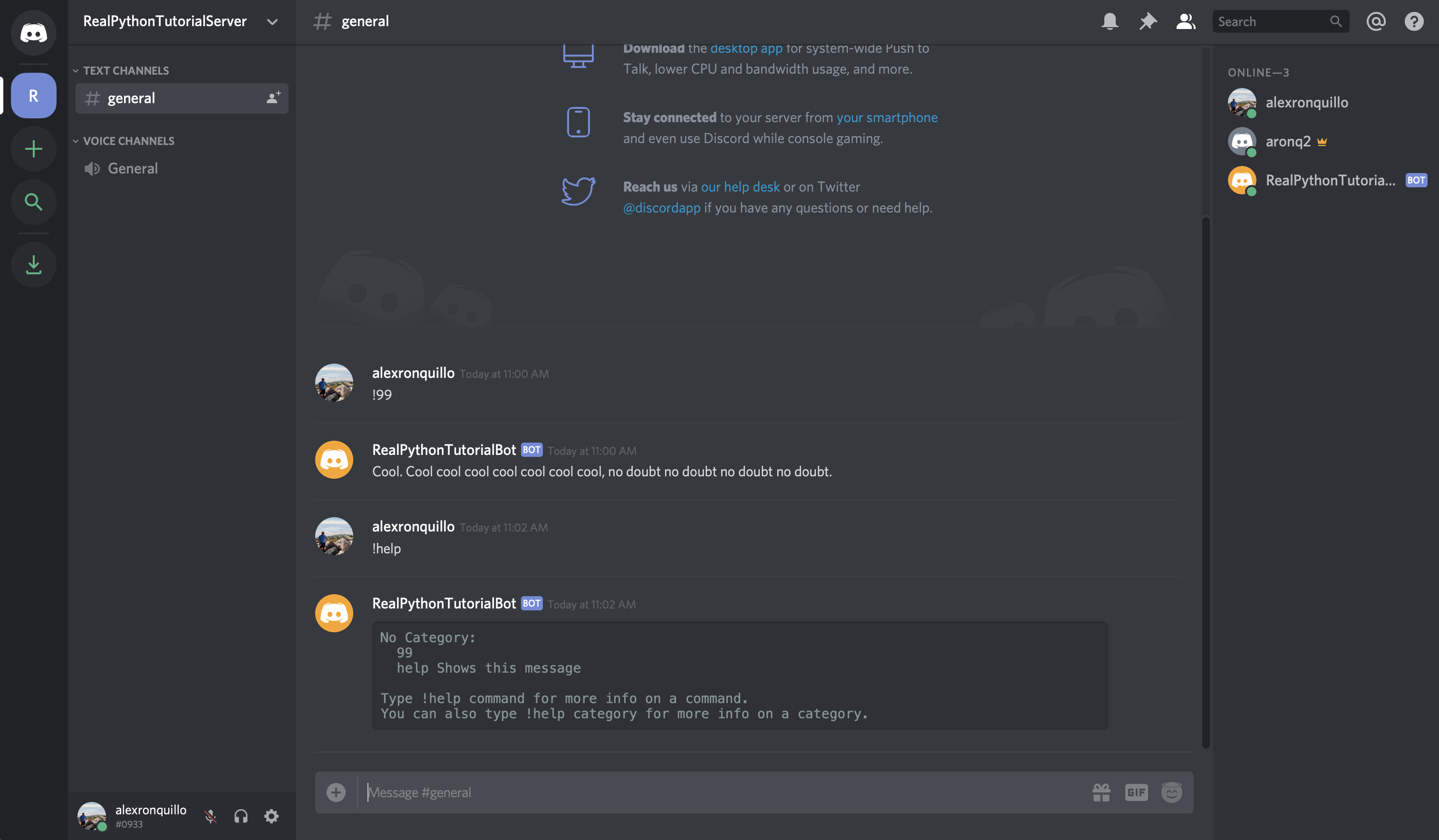Toggle headphones icon for alexronquillo

click(240, 815)
